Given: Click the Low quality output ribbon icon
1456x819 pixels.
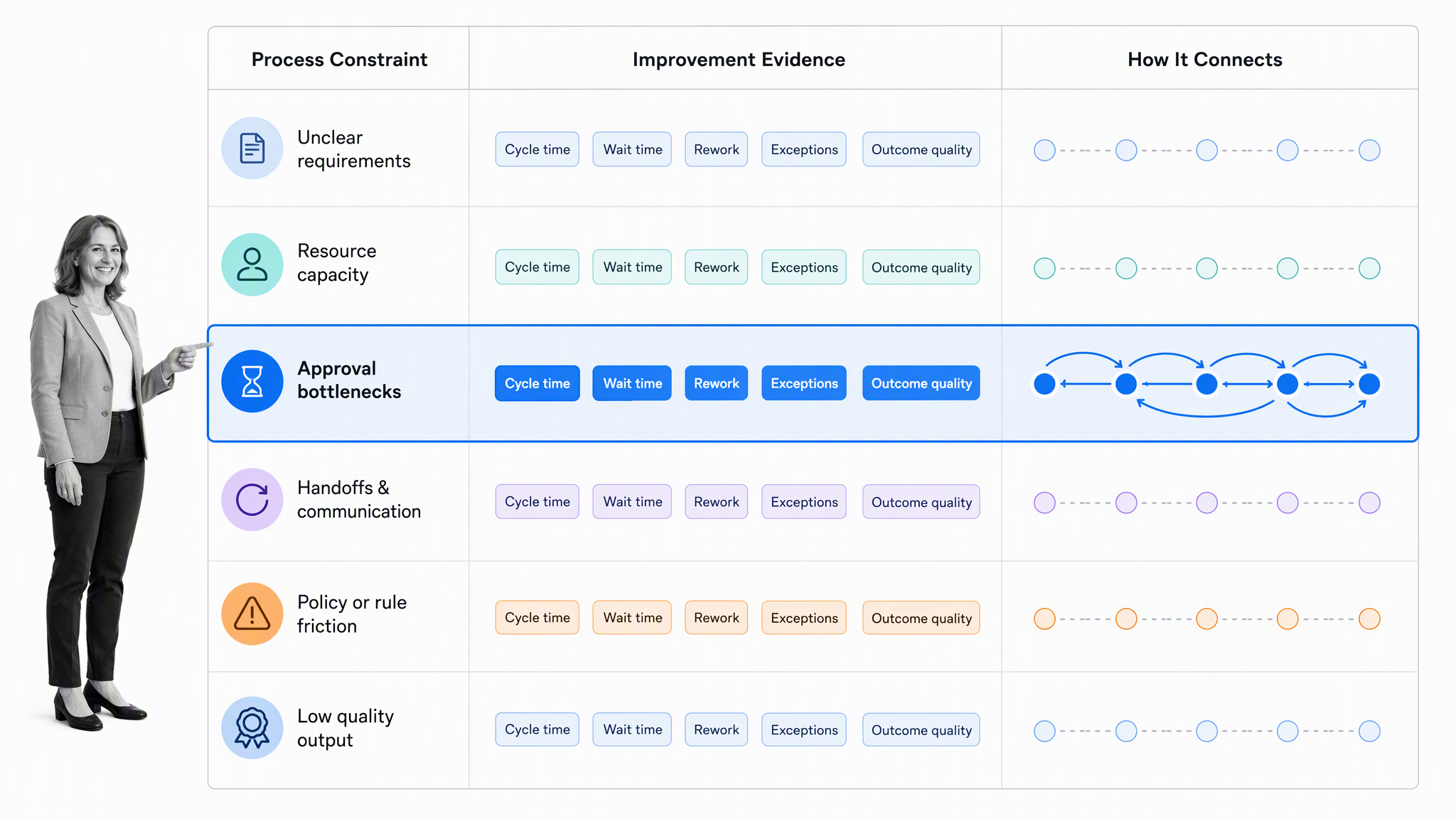Looking at the screenshot, I should [252, 727].
